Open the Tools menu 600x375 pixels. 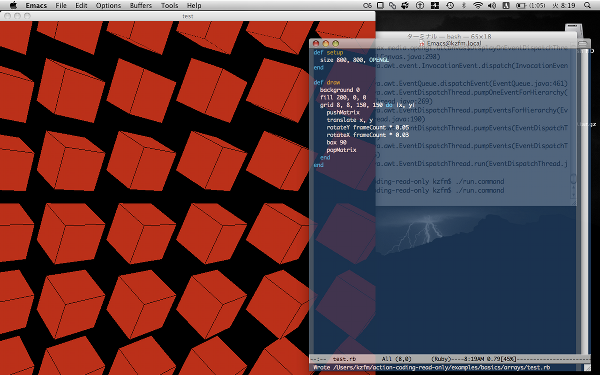(x=170, y=5)
